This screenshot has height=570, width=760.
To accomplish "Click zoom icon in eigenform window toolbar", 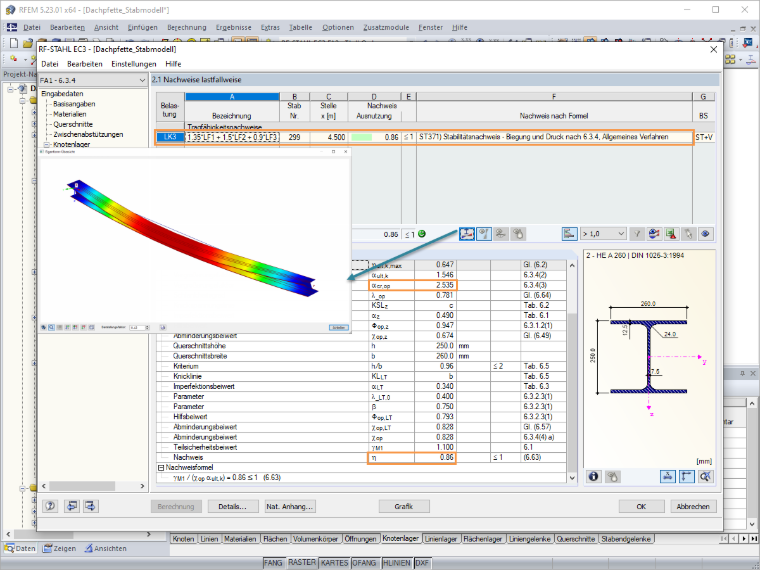I will pyautogui.click(x=51, y=328).
